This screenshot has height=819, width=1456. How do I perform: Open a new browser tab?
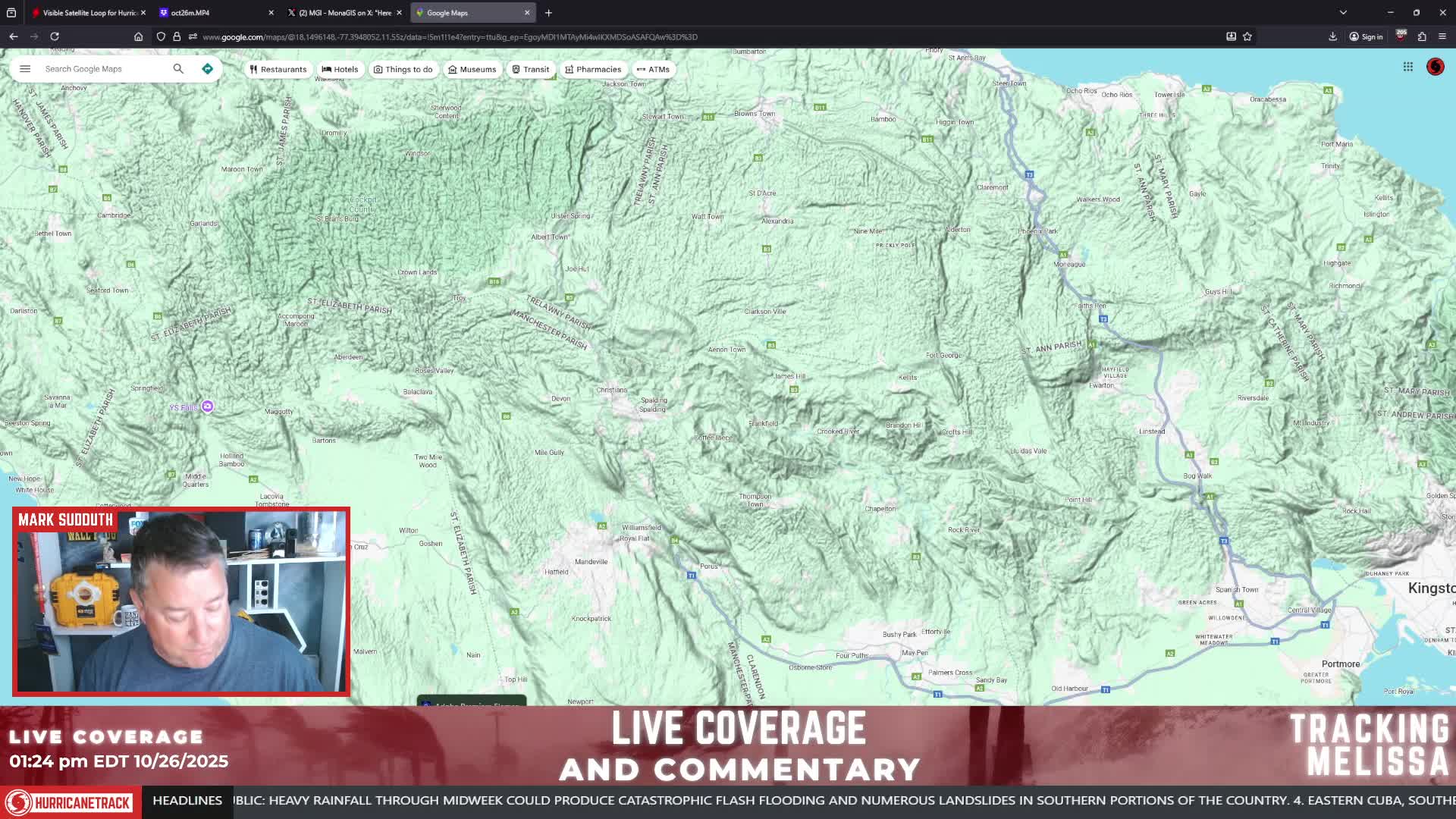tap(548, 13)
